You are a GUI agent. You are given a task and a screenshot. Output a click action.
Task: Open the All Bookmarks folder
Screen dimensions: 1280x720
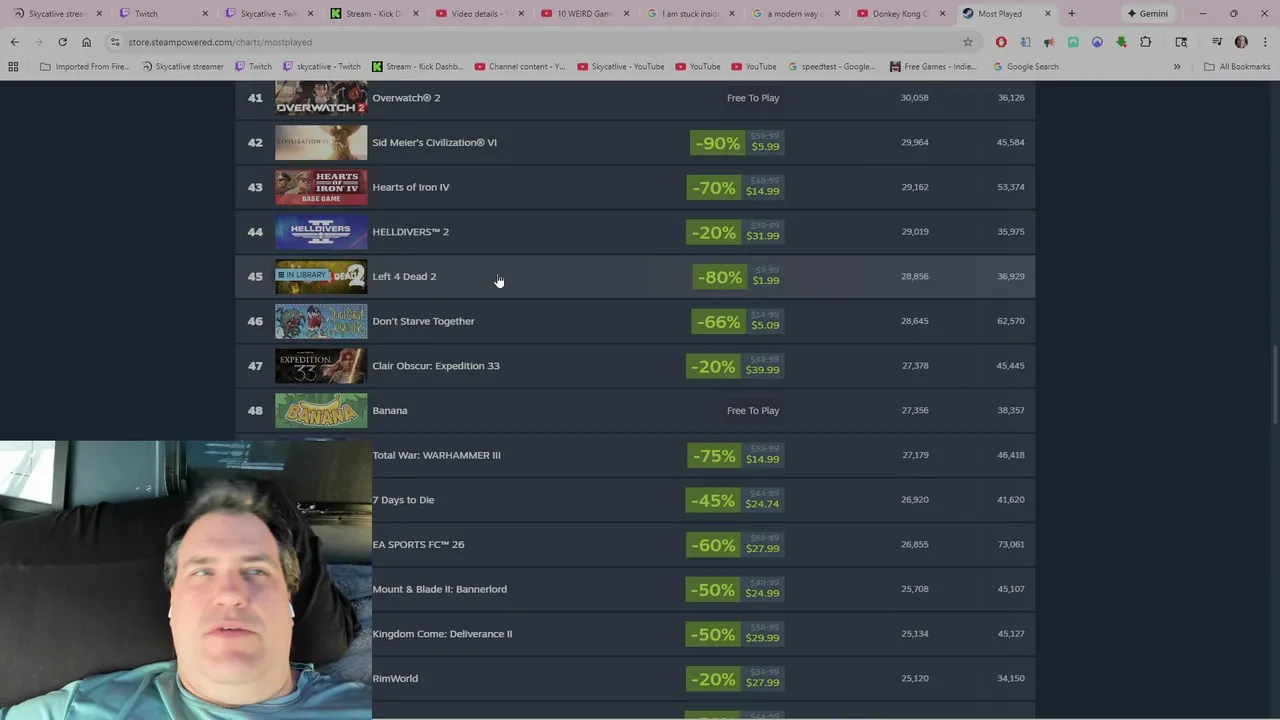coord(1237,66)
